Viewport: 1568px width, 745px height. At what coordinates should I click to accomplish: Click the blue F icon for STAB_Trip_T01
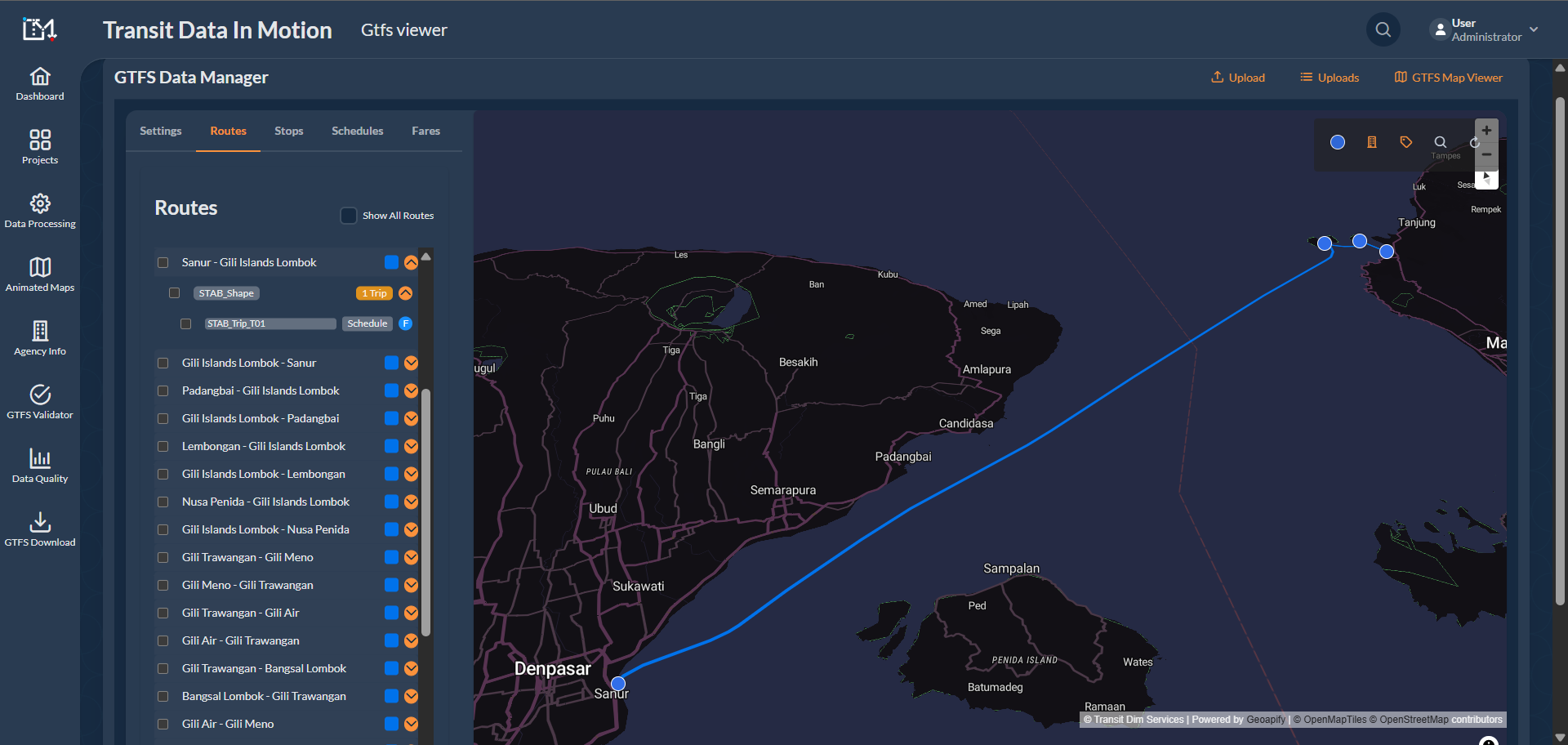pyautogui.click(x=405, y=323)
